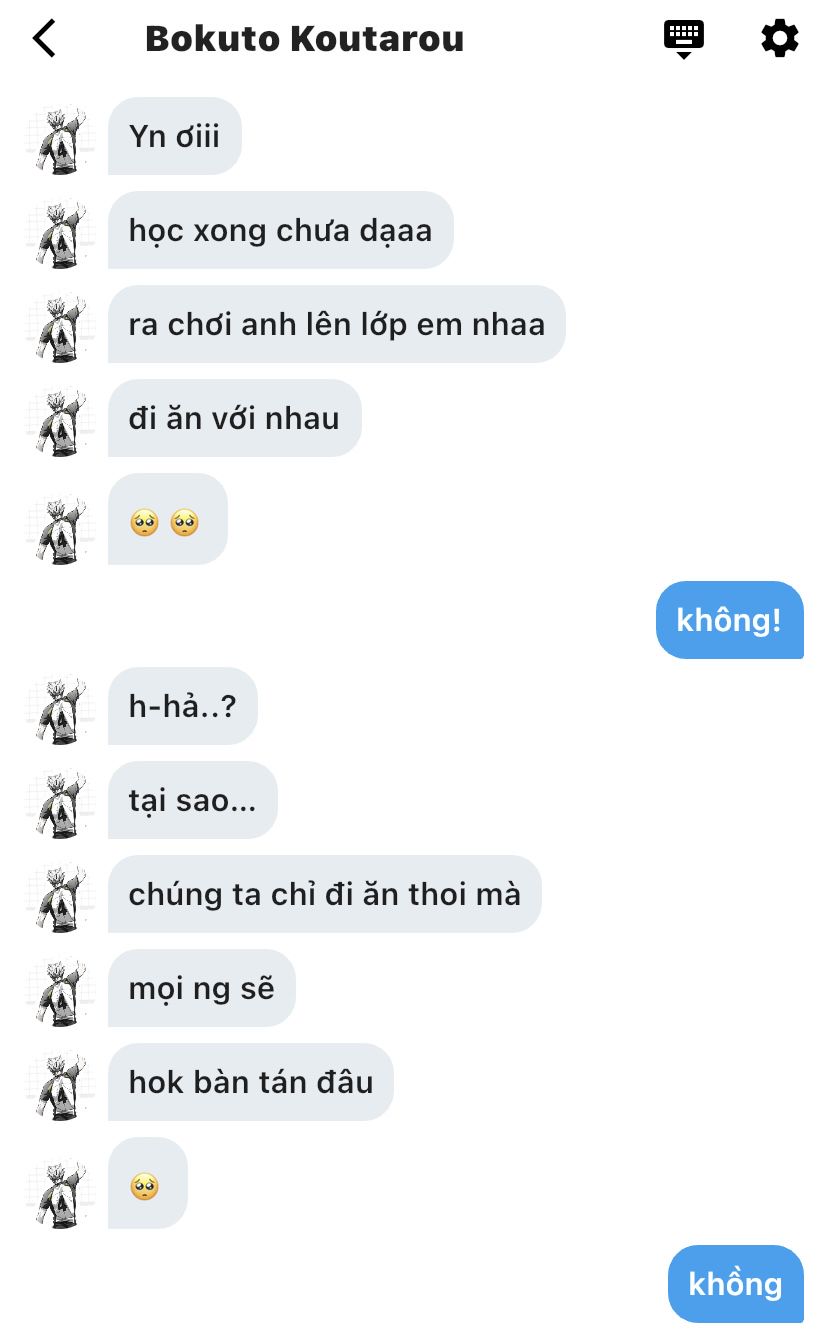Tap avatar beside "Yn ơiii" message
Viewport: 828px width, 1329px height.
pyautogui.click(x=61, y=138)
